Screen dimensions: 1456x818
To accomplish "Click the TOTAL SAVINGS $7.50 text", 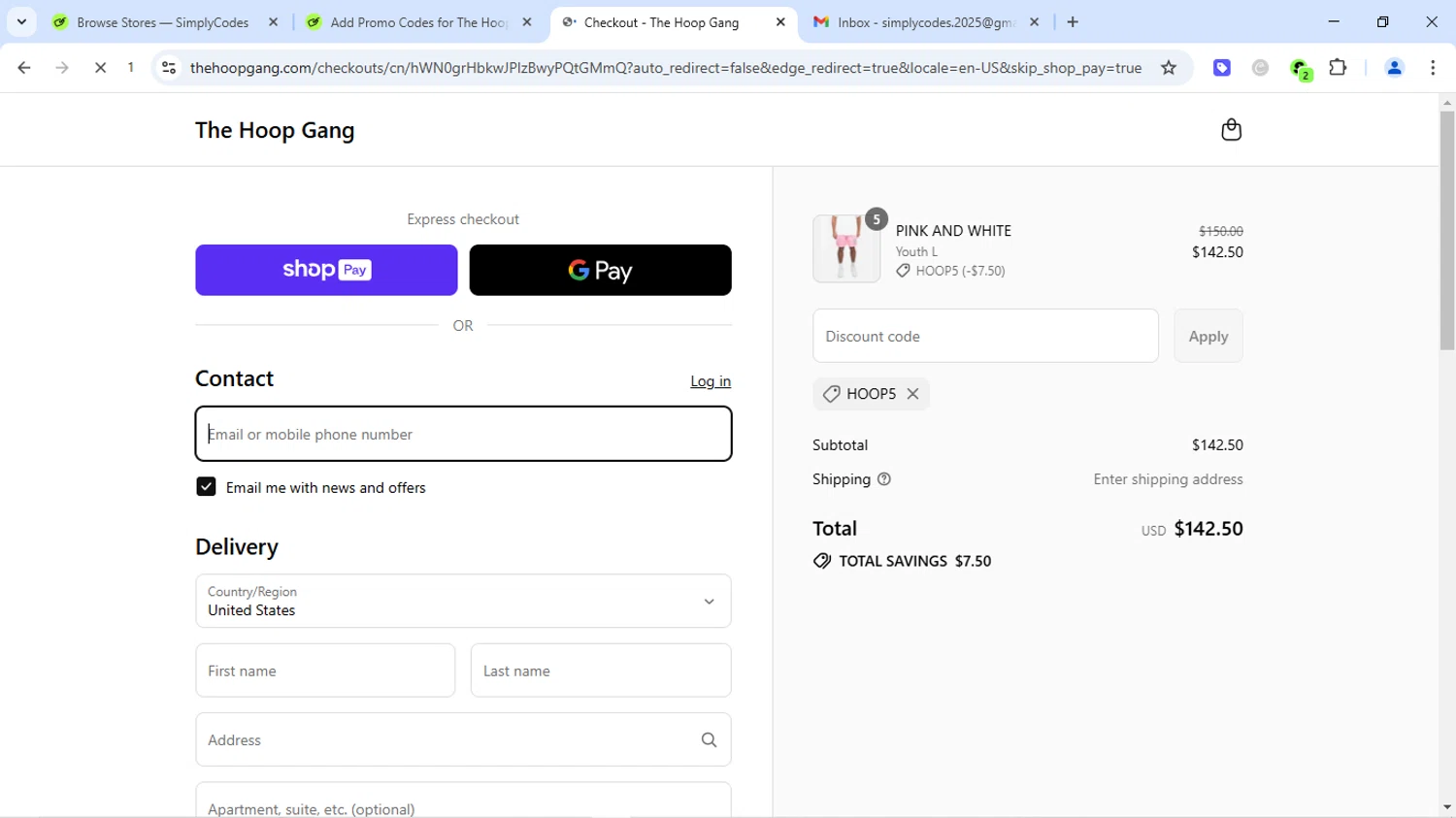I will [x=914, y=561].
